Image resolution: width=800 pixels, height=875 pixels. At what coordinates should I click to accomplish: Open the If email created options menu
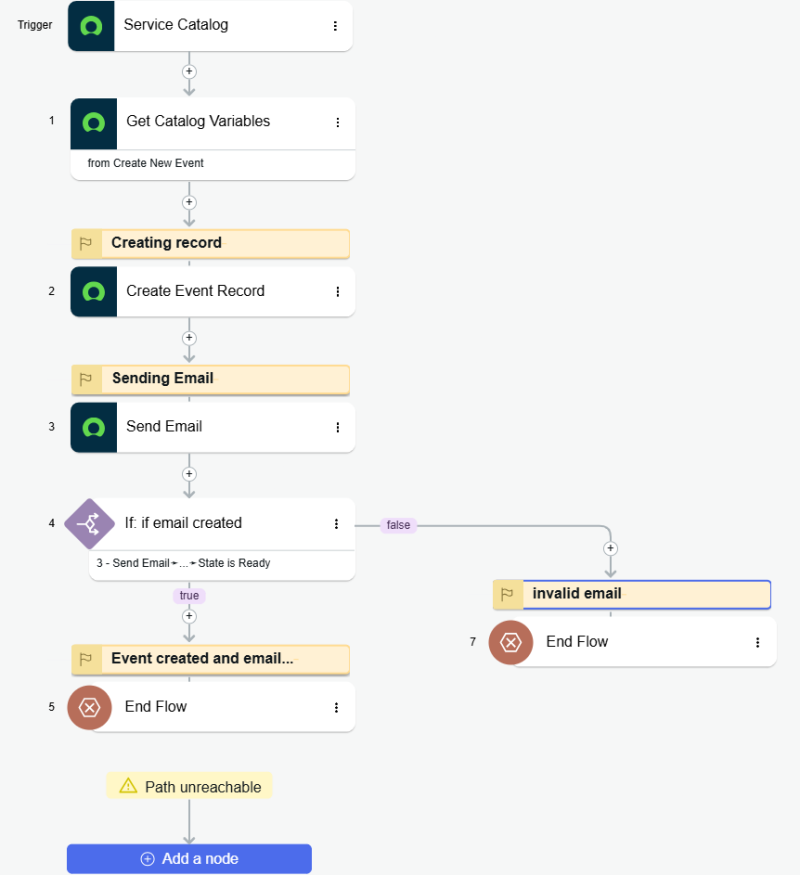(x=337, y=524)
